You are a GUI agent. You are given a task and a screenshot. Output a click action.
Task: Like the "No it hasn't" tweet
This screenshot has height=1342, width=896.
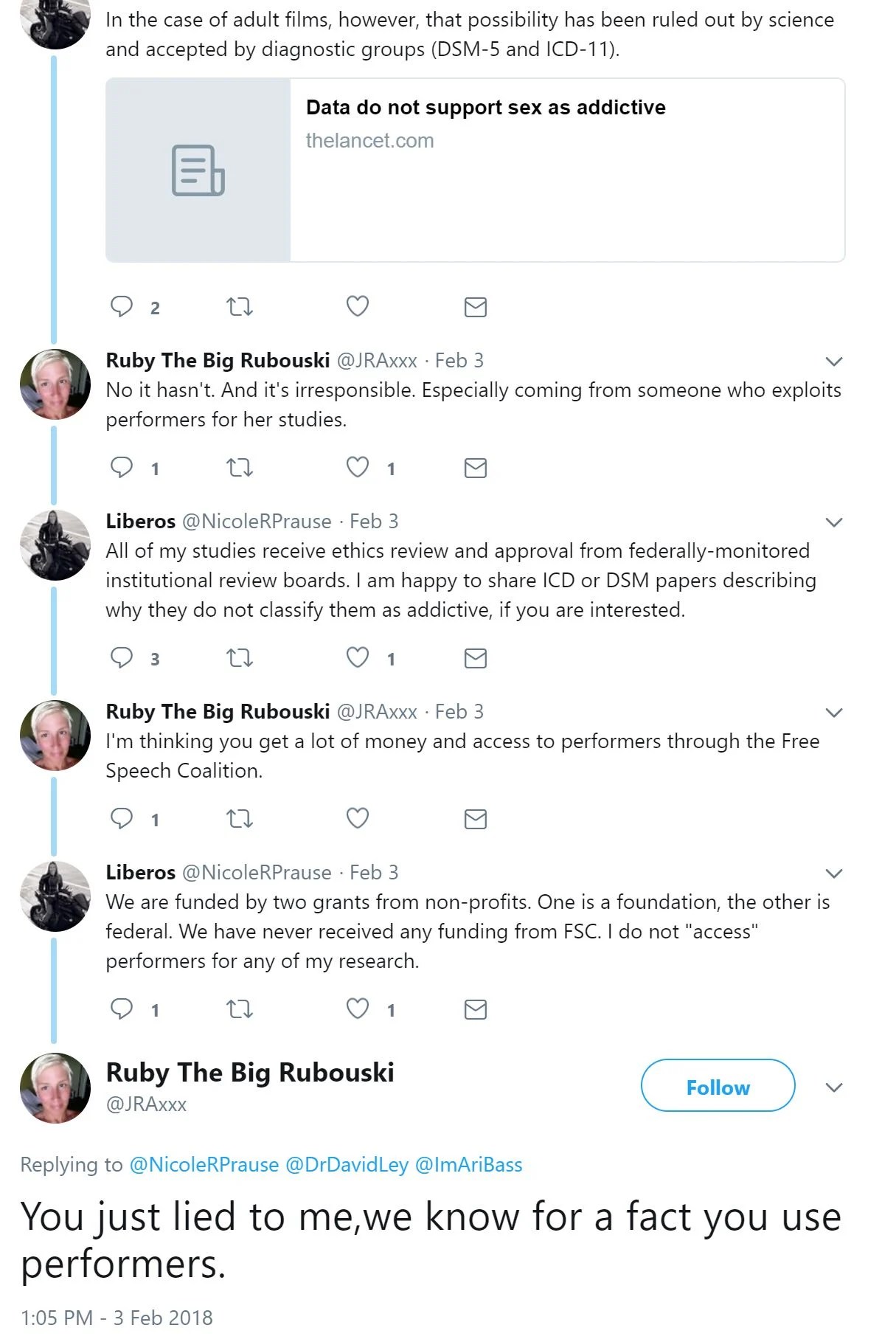[x=358, y=467]
